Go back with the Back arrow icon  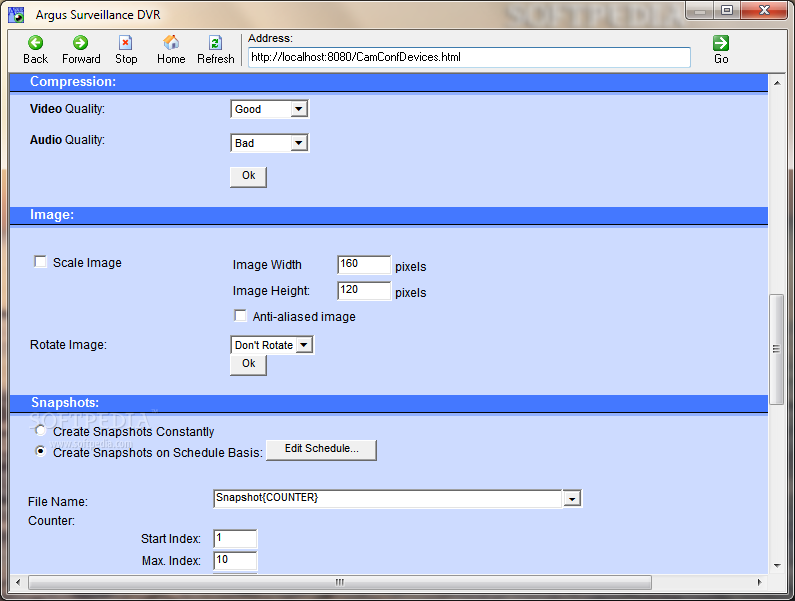point(35,43)
